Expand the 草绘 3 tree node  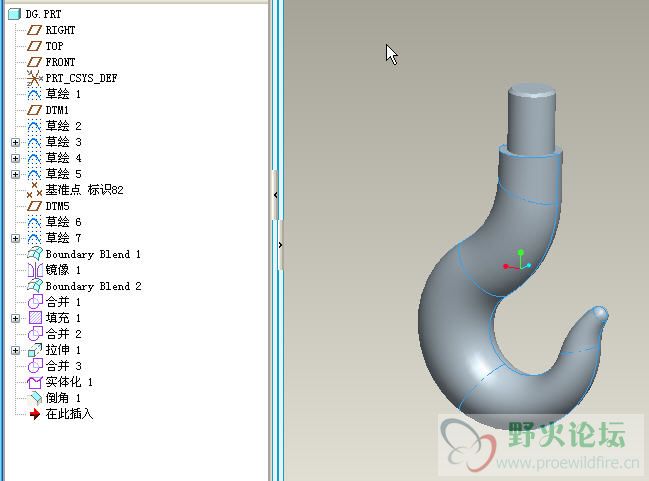click(x=15, y=142)
